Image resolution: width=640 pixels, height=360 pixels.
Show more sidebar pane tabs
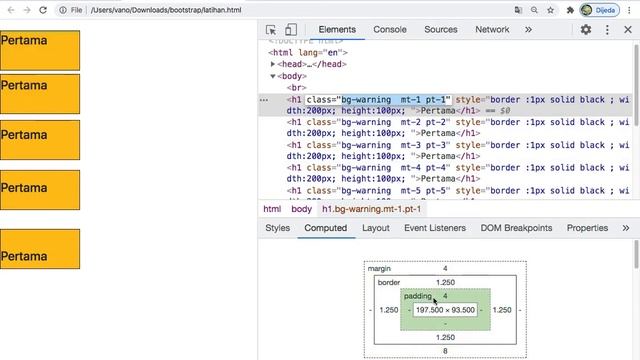click(626, 228)
